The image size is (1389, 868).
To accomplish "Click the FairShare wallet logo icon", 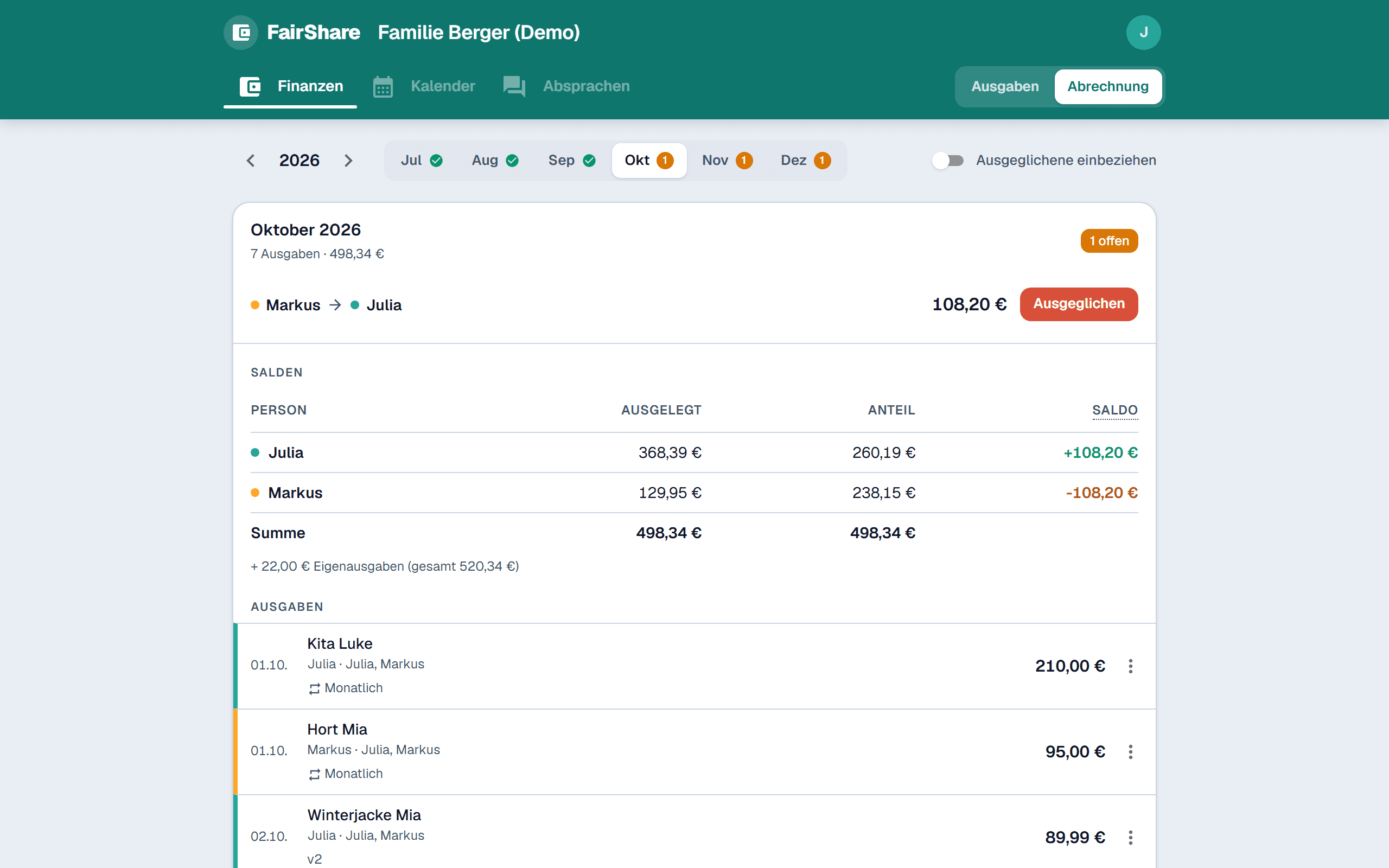I will point(241,33).
